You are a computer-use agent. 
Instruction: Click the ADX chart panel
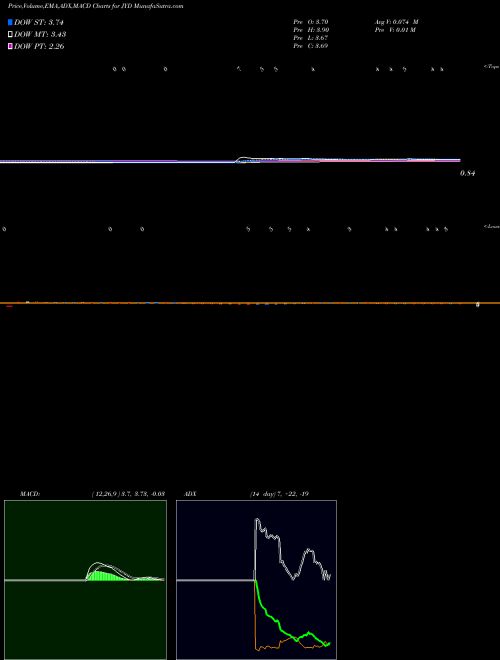point(256,580)
